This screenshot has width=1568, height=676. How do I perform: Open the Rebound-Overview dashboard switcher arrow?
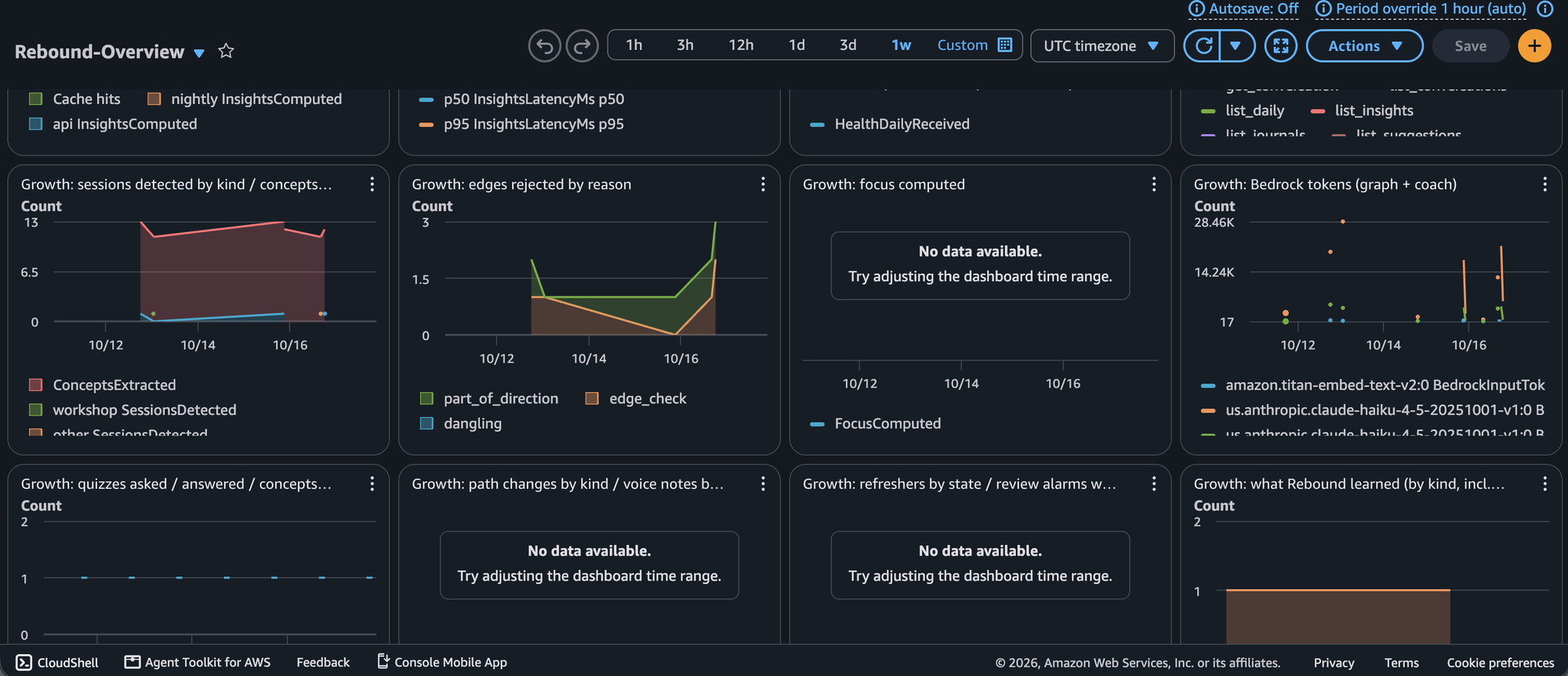(199, 53)
